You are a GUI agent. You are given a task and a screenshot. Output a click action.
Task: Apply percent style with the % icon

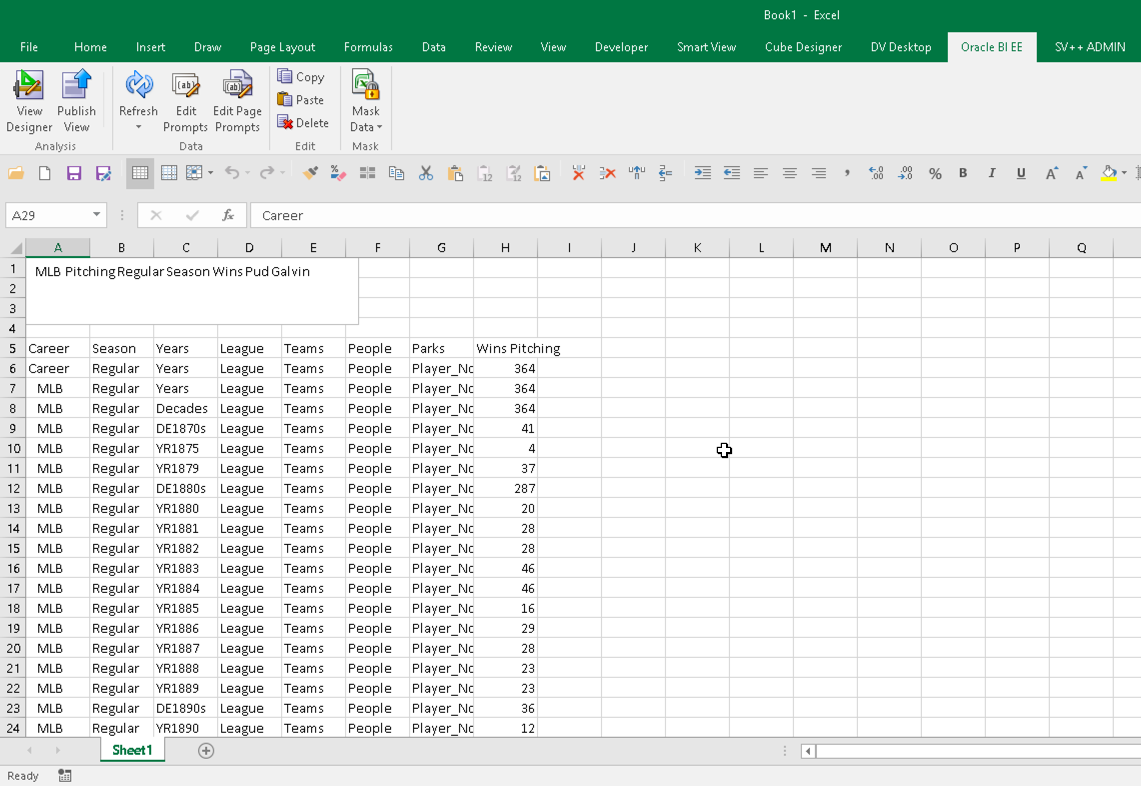click(x=935, y=173)
